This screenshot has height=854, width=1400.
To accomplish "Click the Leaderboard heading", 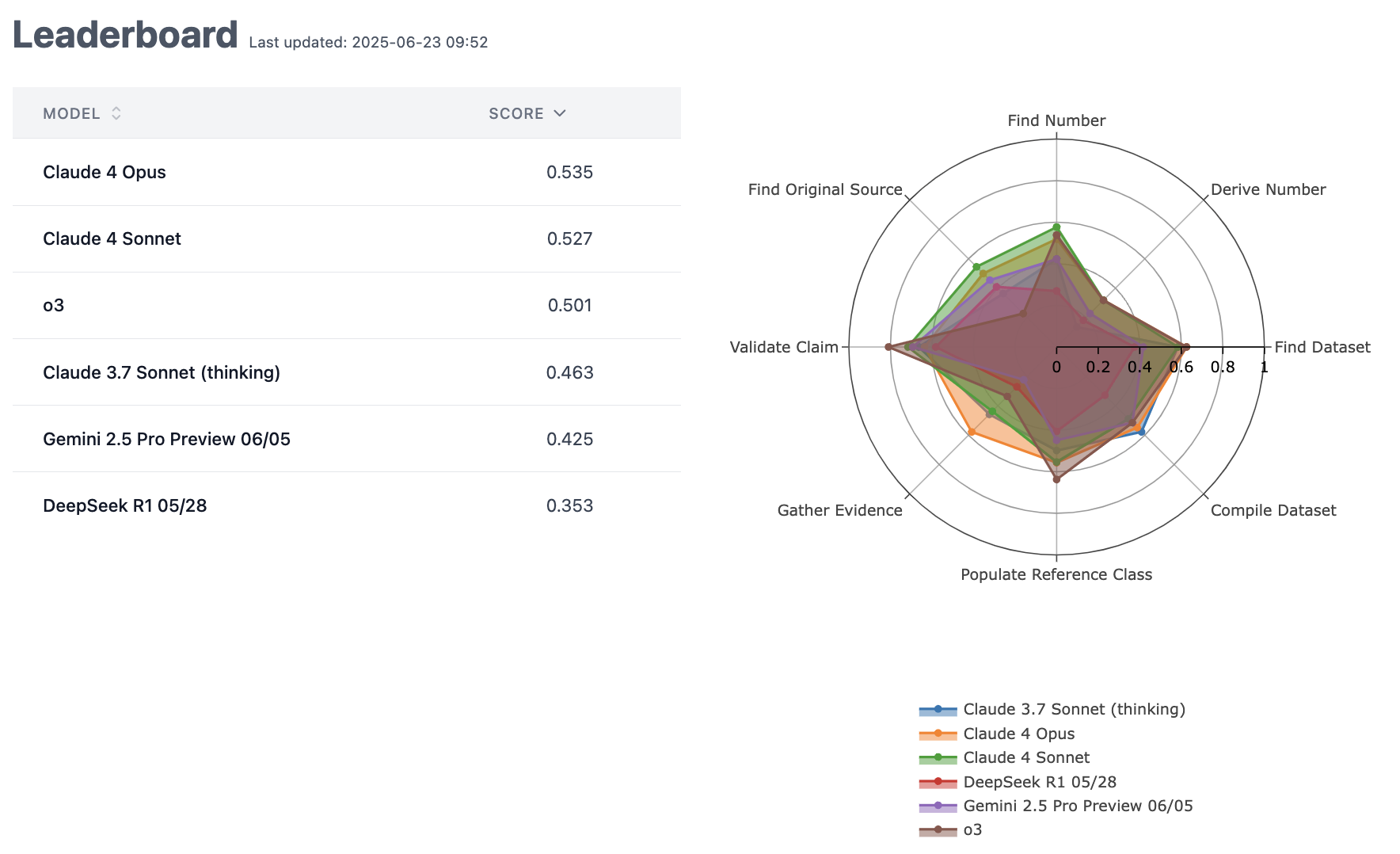I will tap(124, 34).
